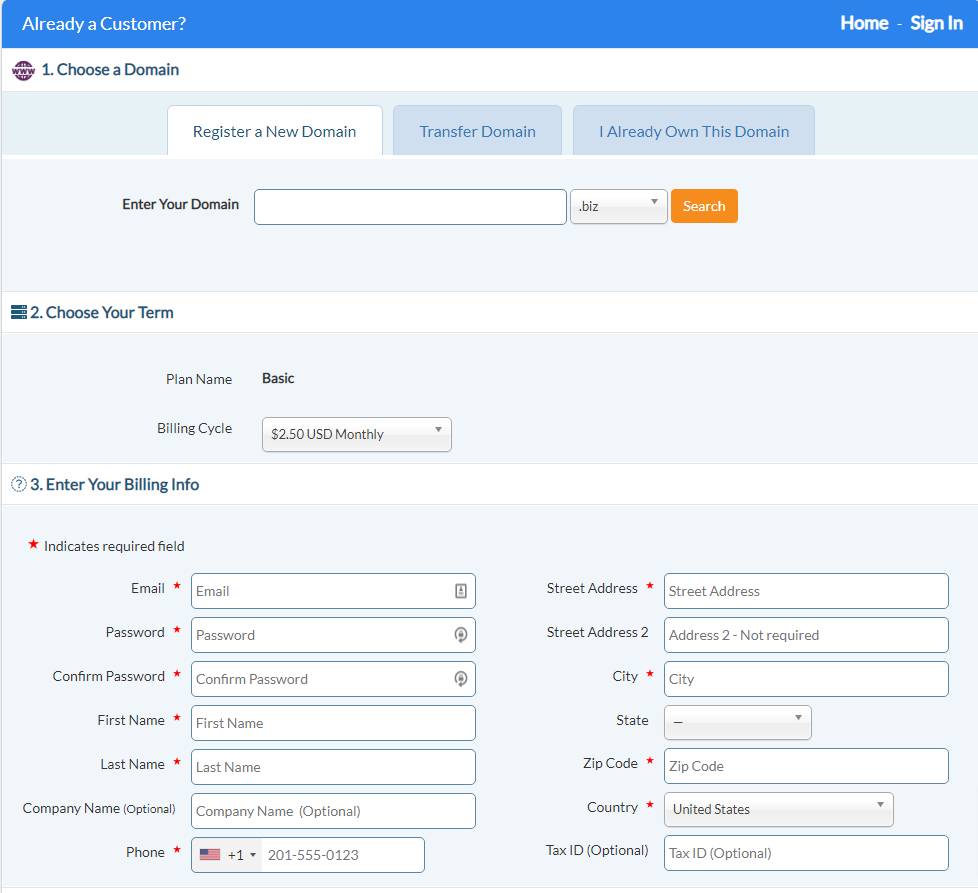Click the Plan Name label

point(199,379)
